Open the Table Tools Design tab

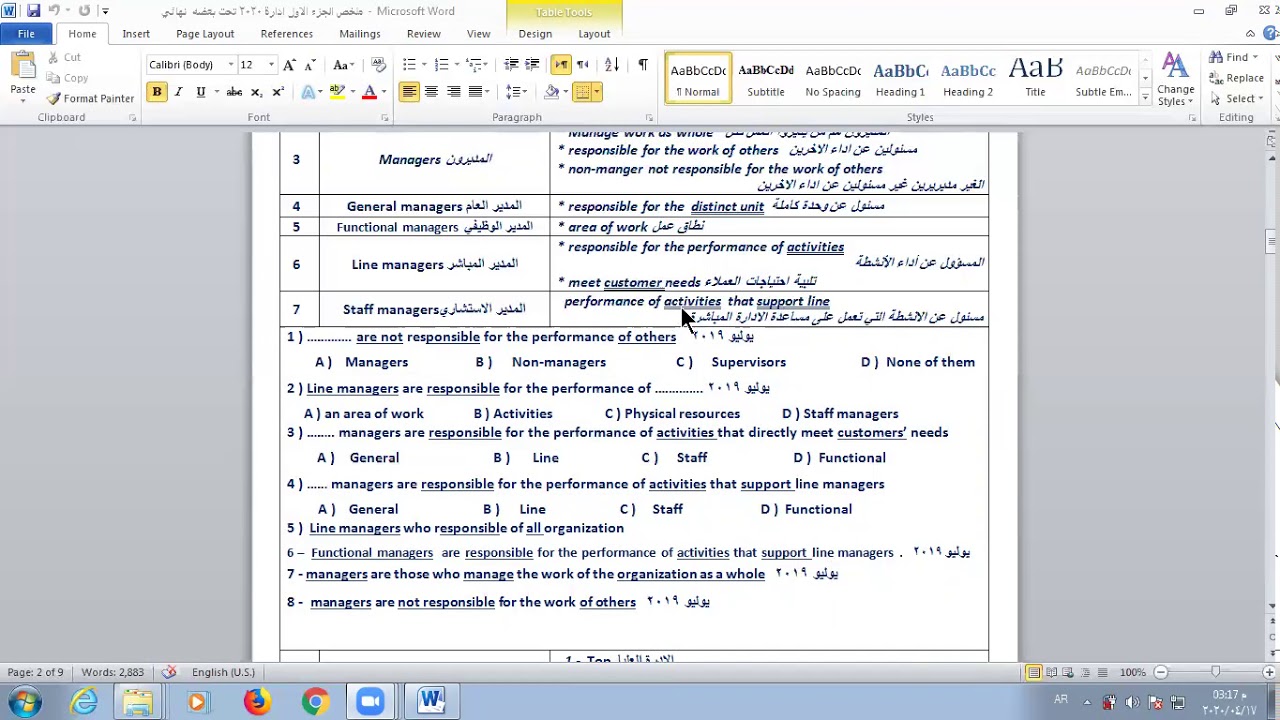535,34
